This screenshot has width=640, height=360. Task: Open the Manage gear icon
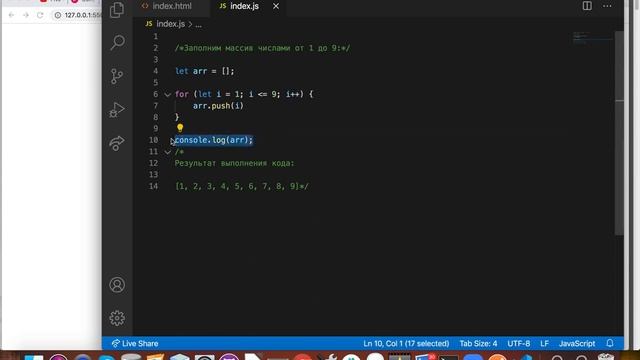pos(117,318)
